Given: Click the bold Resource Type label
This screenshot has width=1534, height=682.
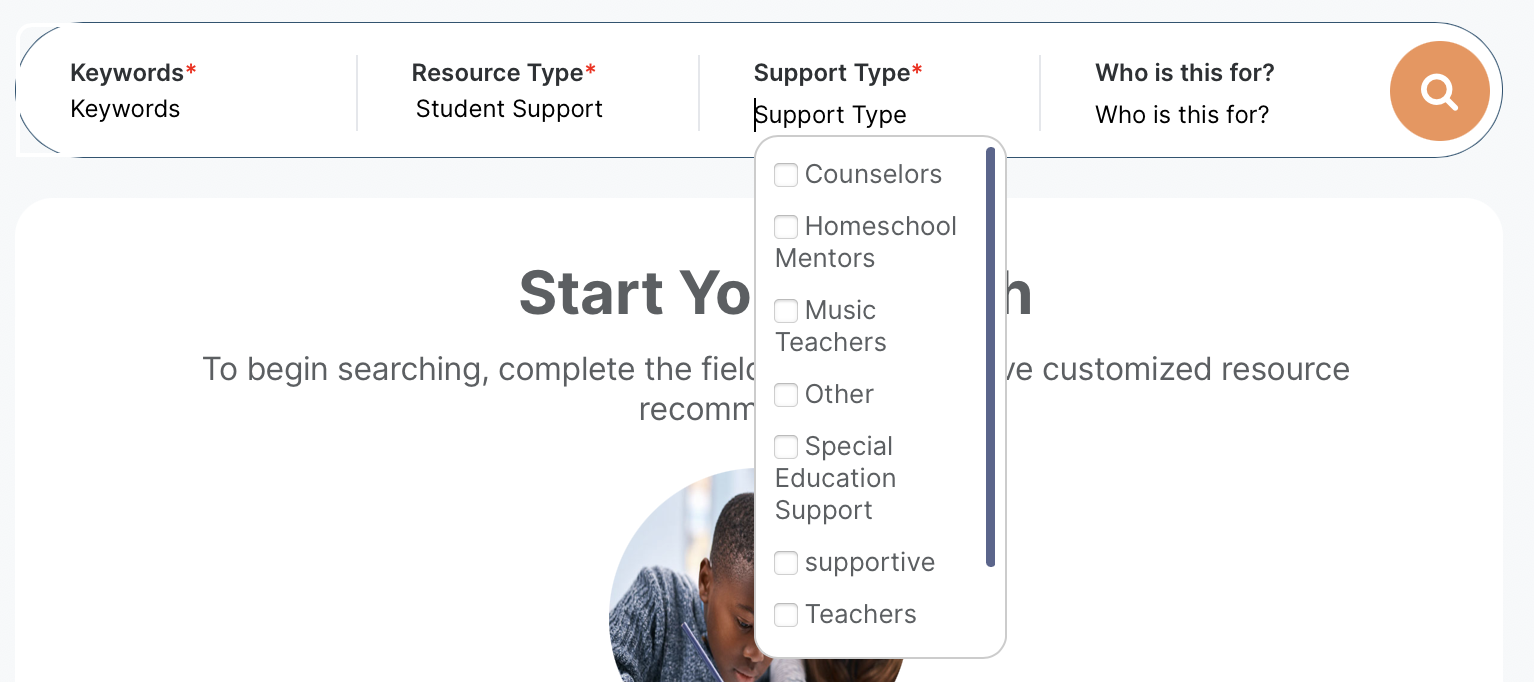Looking at the screenshot, I should click(497, 73).
